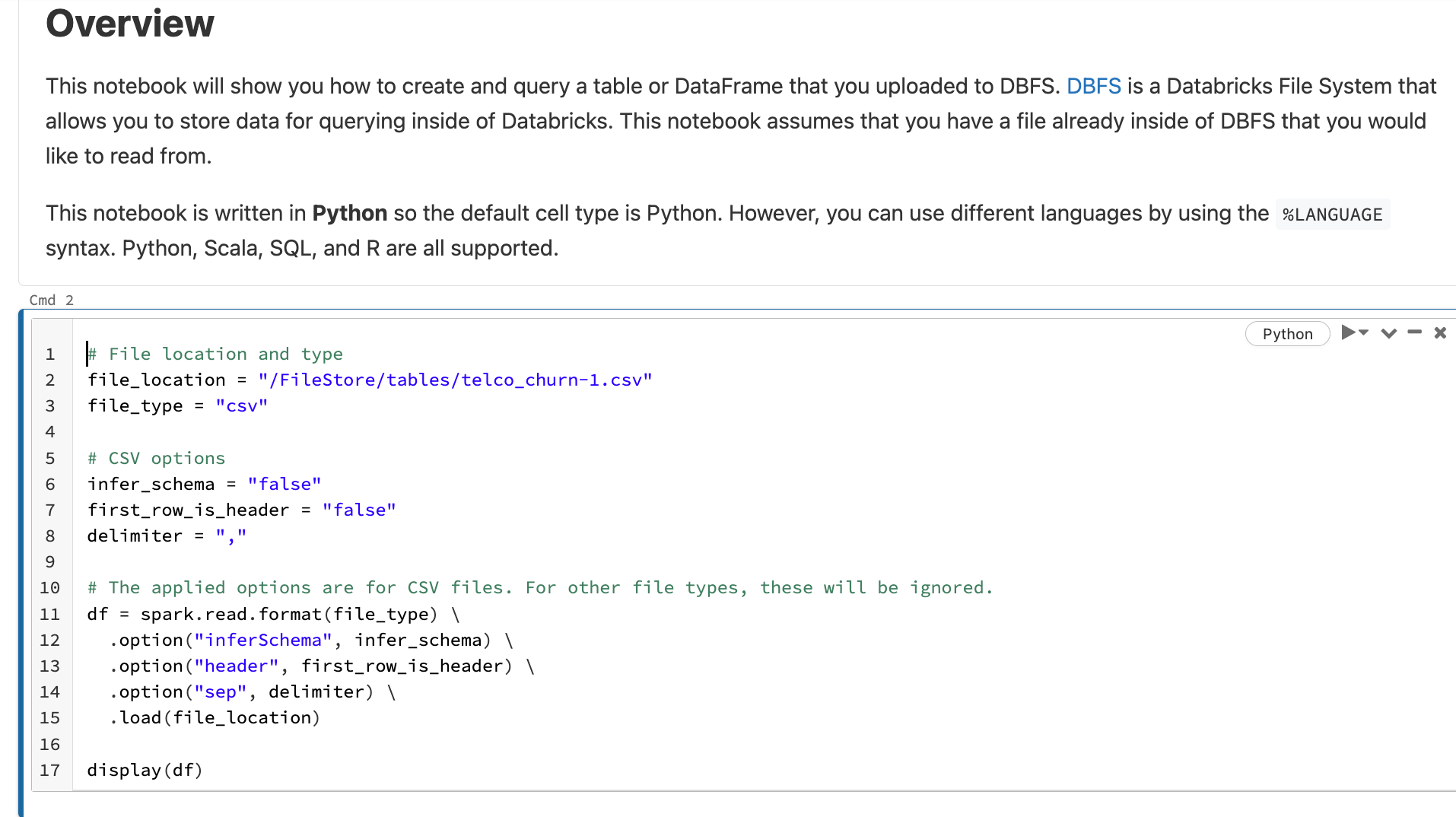
Task: Click line number 17 in the gutter
Action: click(x=49, y=770)
